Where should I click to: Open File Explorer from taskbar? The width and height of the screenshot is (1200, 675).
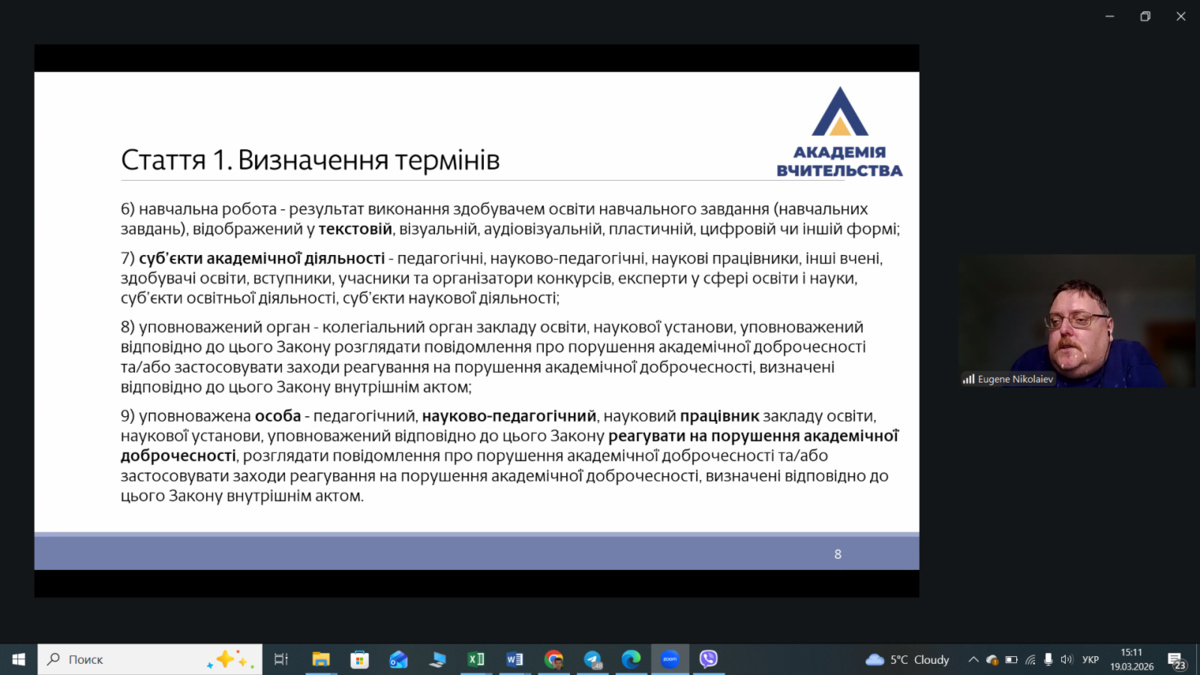point(321,659)
